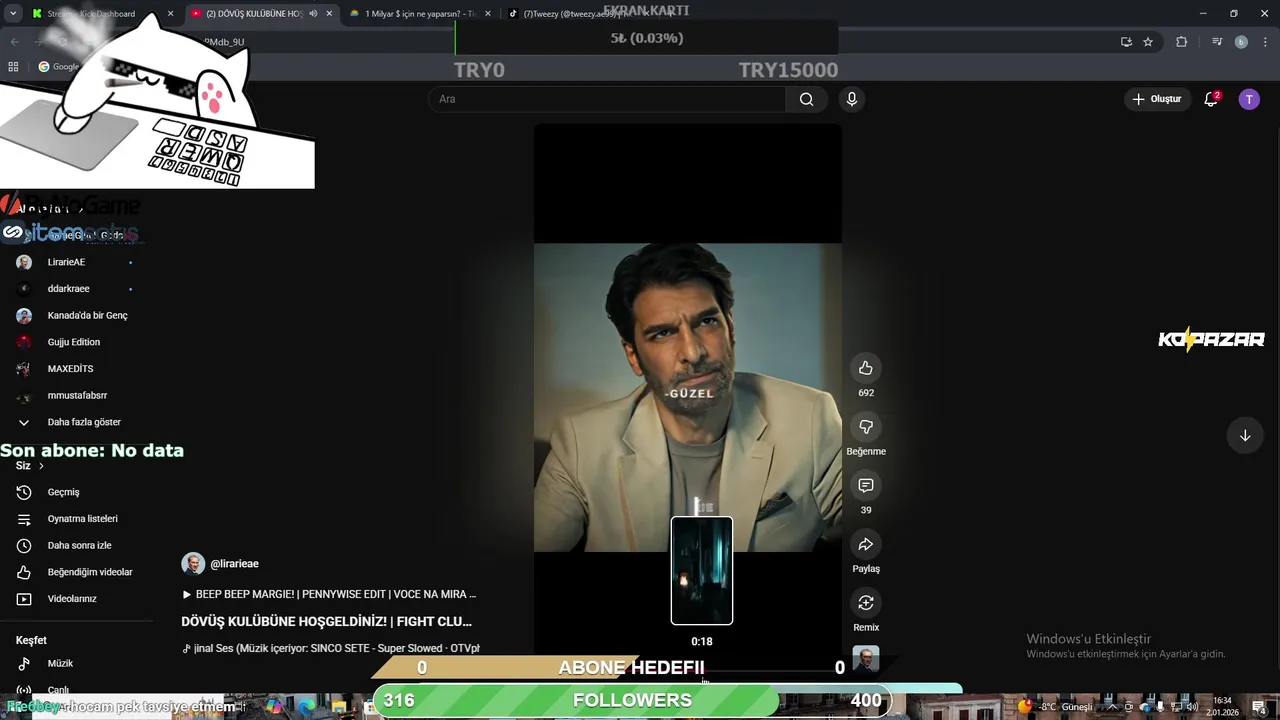
Task: Open weather widget -8°C Güneşli
Action: pyautogui.click(x=1055, y=707)
